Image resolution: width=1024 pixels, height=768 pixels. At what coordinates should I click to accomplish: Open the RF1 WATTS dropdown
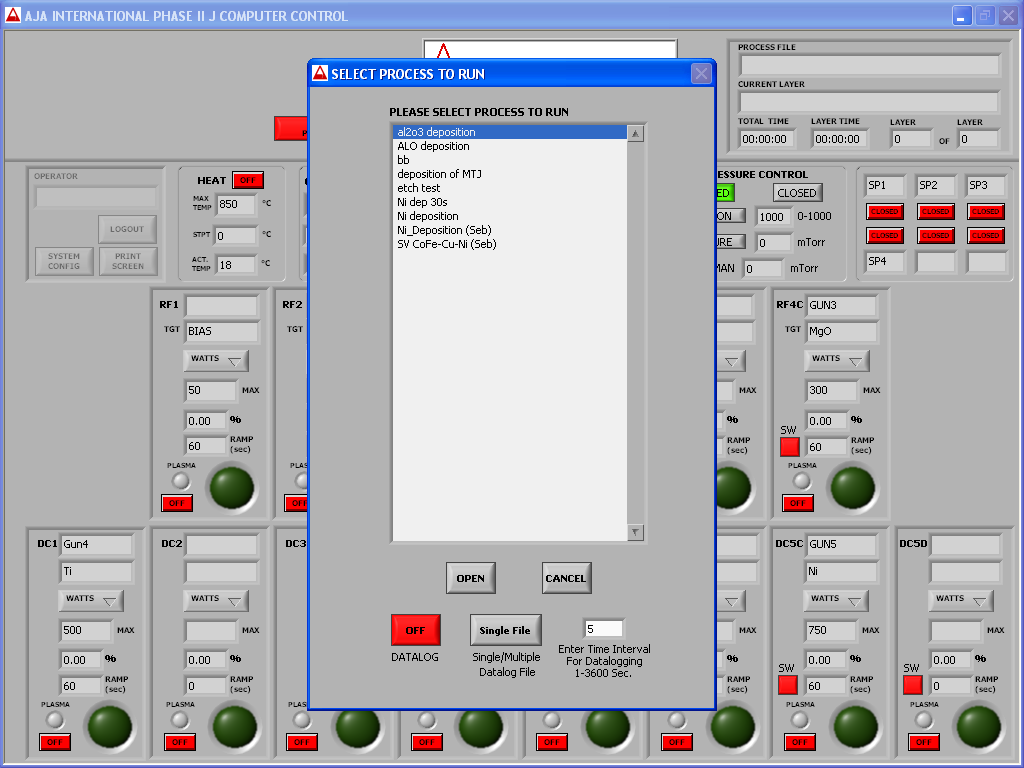tap(215, 359)
